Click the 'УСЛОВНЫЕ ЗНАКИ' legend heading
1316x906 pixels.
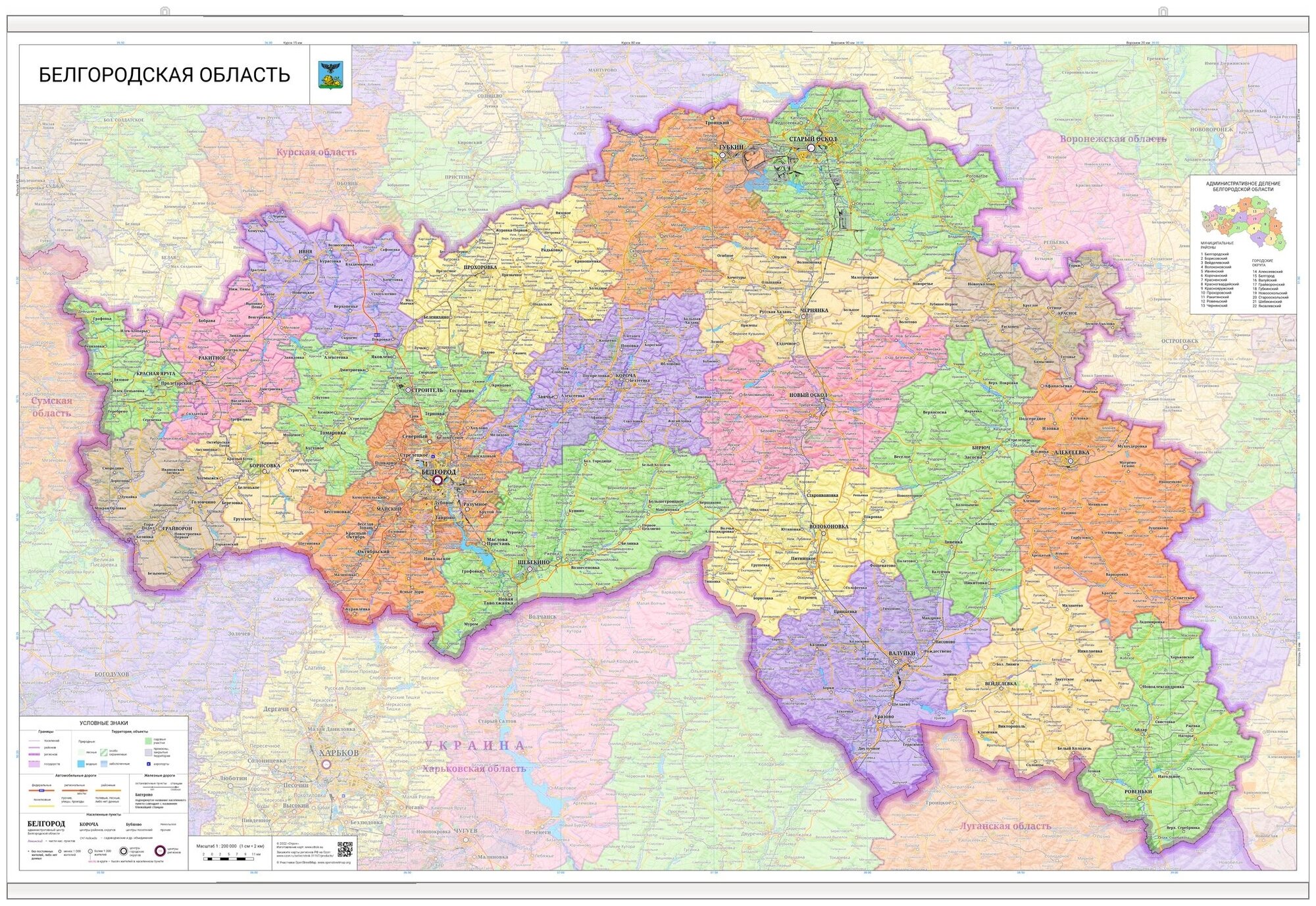[104, 723]
